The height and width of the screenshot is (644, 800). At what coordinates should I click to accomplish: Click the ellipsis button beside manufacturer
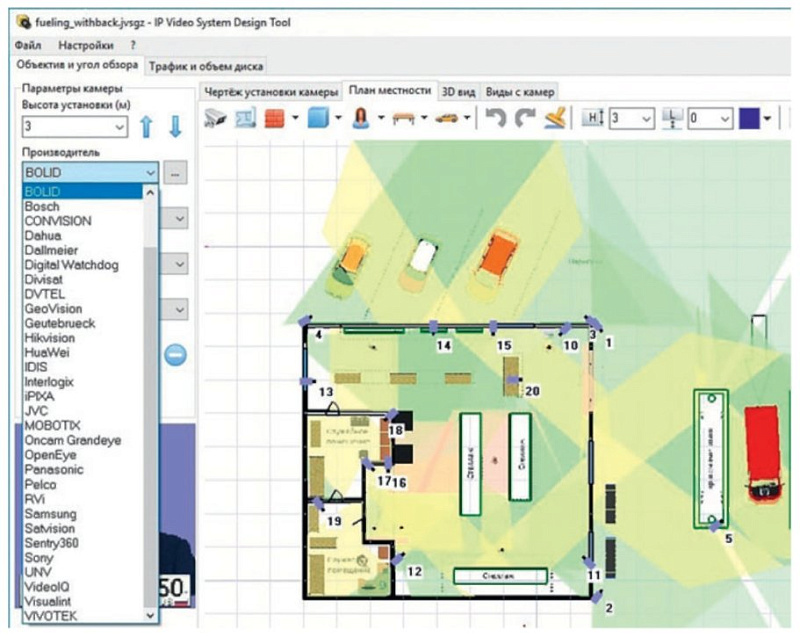[175, 173]
